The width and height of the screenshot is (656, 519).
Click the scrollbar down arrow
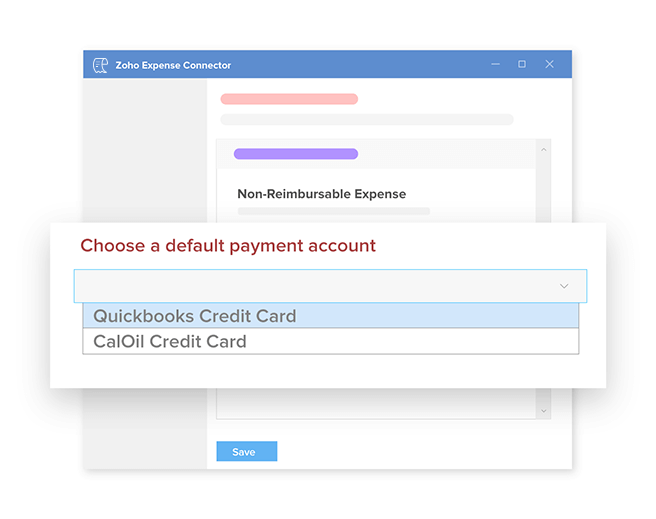(x=543, y=410)
